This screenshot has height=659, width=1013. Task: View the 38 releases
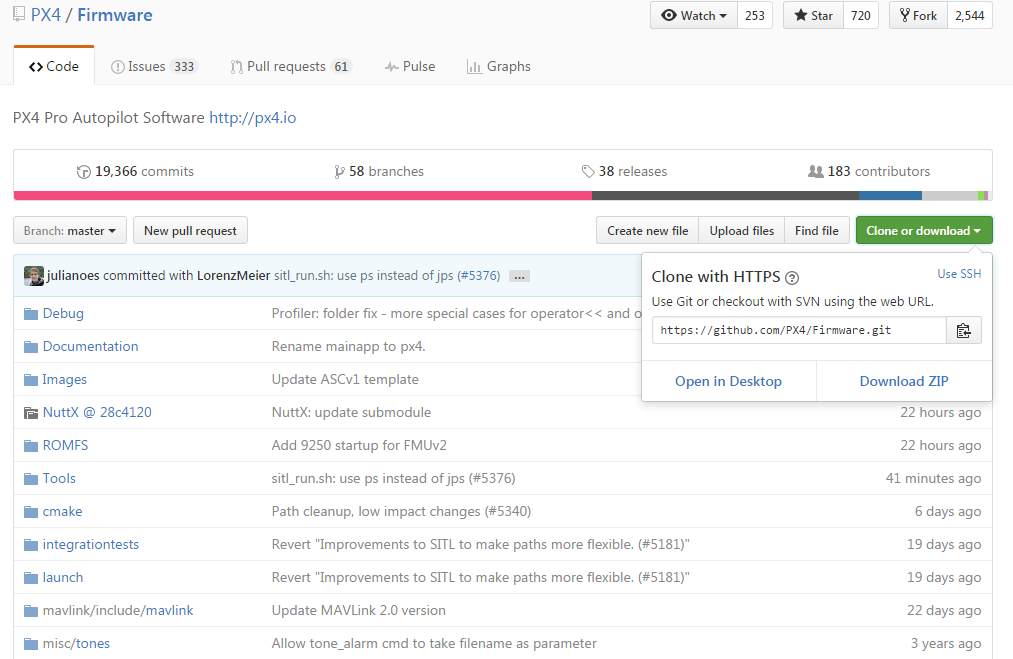click(x=625, y=171)
